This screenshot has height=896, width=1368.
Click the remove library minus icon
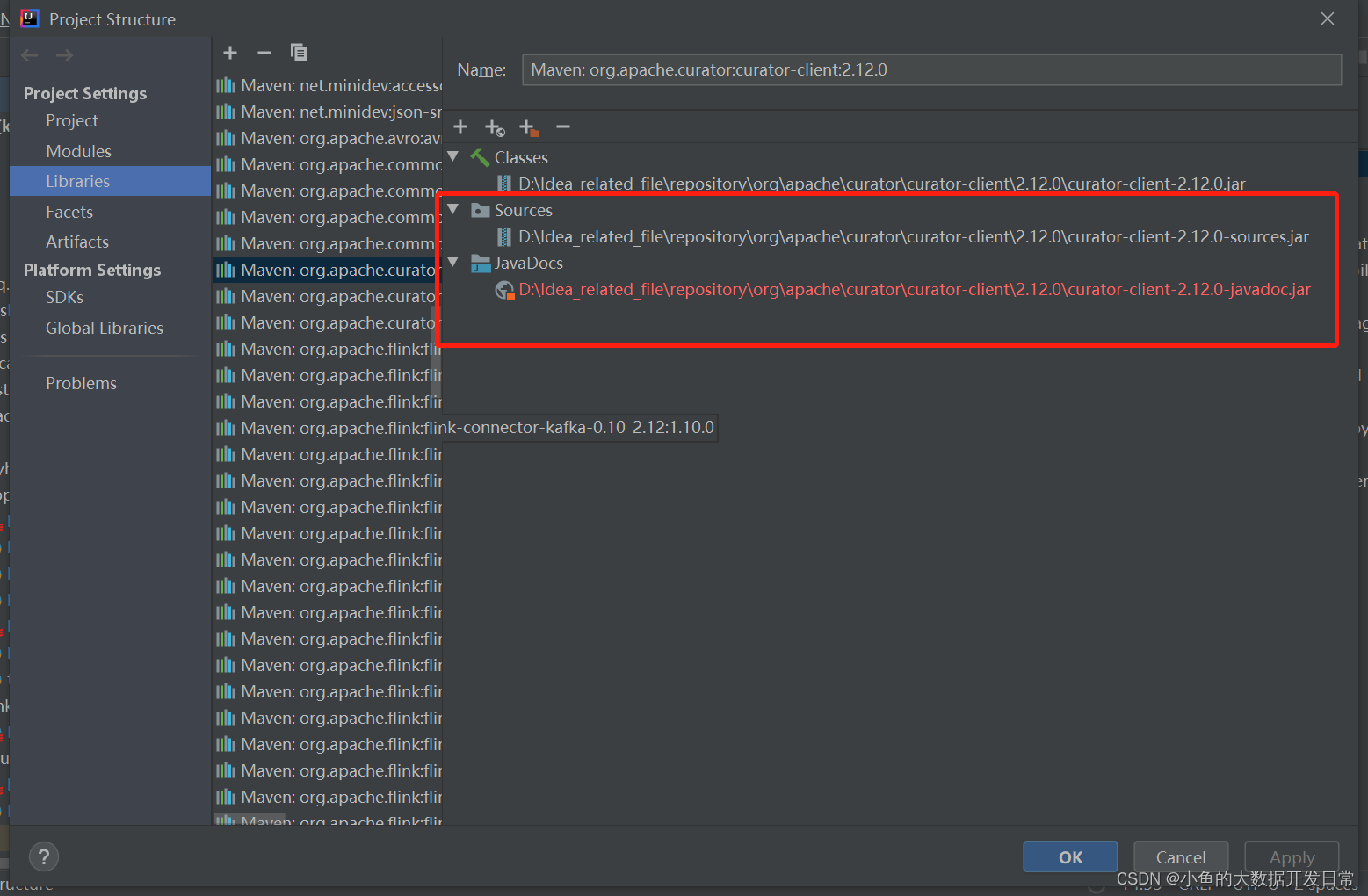(x=264, y=53)
